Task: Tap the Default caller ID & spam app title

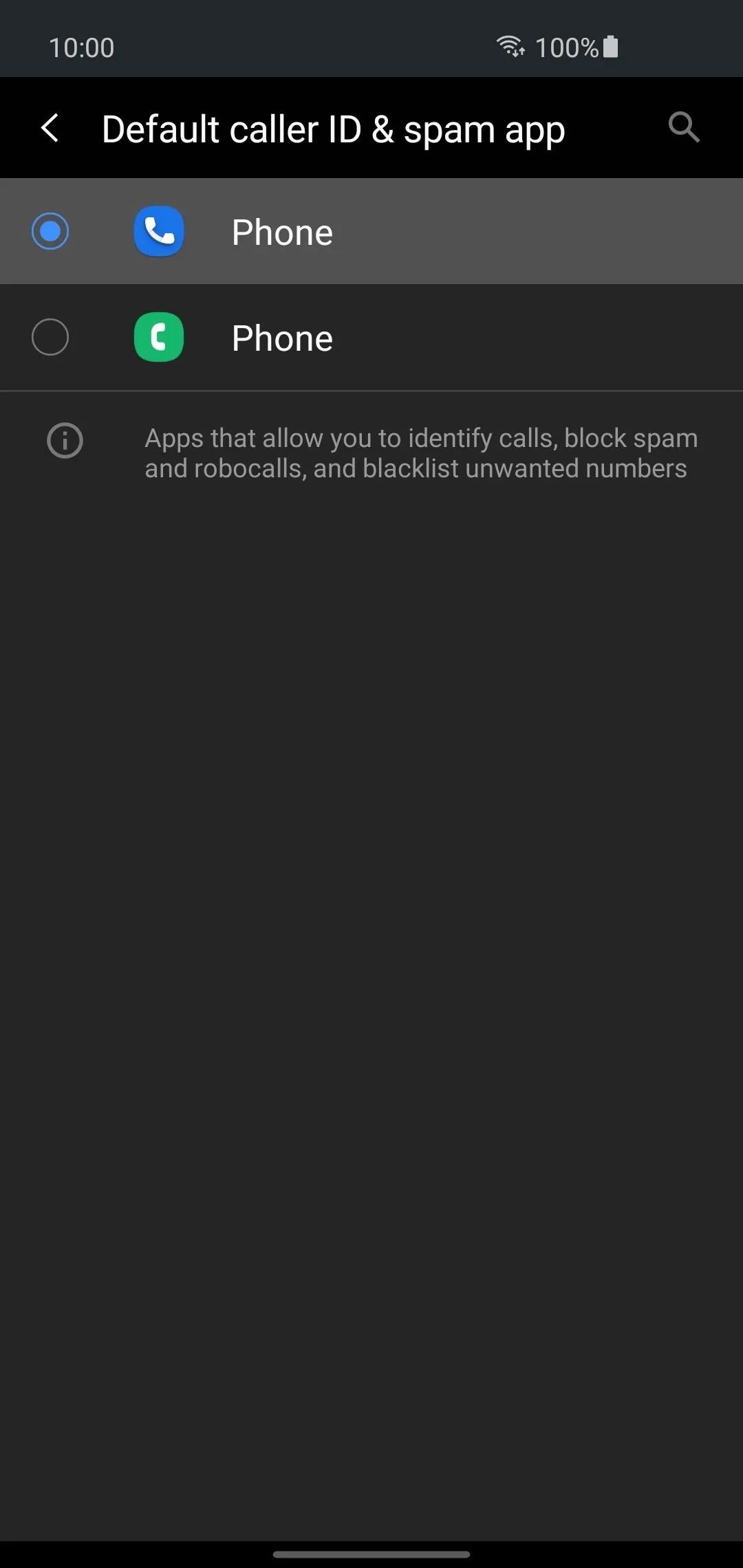Action: 334,129
